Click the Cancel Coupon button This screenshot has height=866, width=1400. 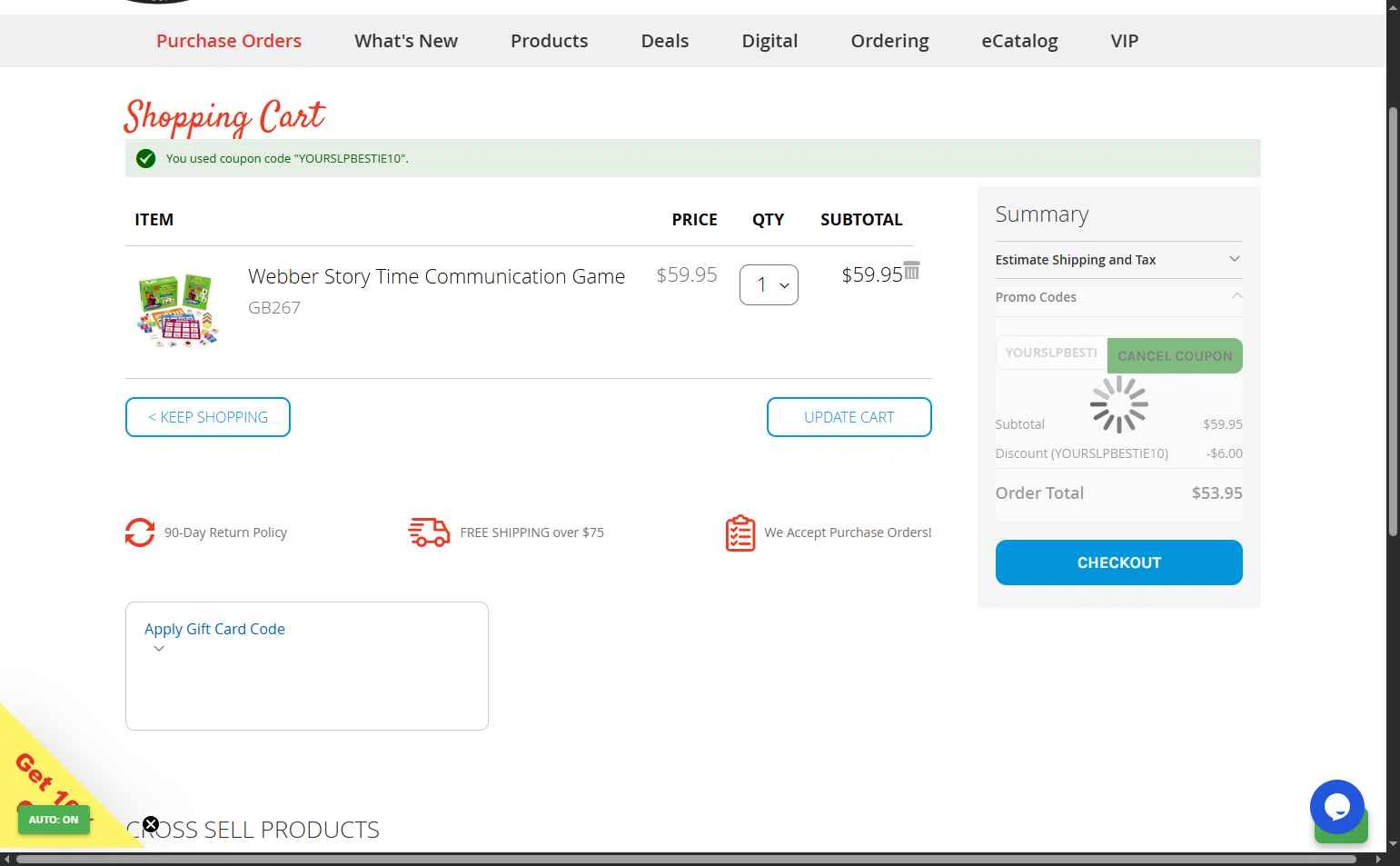pos(1175,355)
